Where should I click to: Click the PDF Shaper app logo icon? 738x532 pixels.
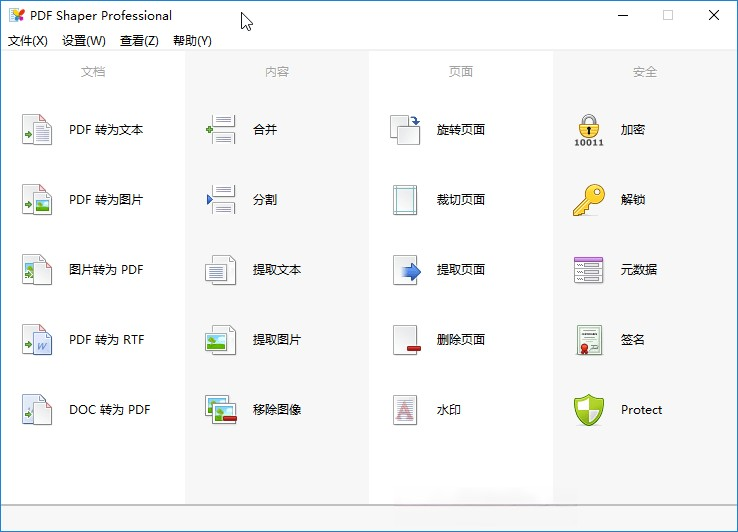[17, 15]
